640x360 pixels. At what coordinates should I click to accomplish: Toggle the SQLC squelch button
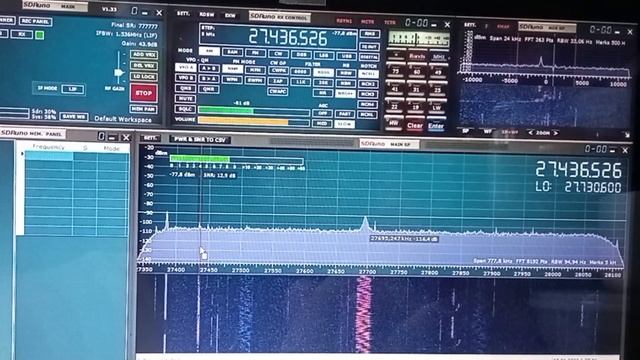(x=184, y=109)
